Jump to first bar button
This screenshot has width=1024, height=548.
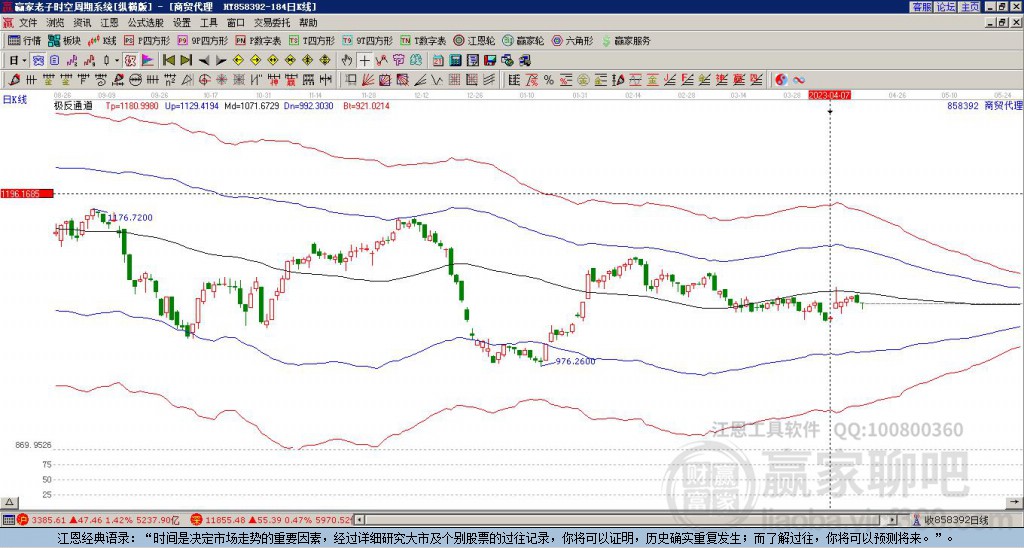point(168,61)
